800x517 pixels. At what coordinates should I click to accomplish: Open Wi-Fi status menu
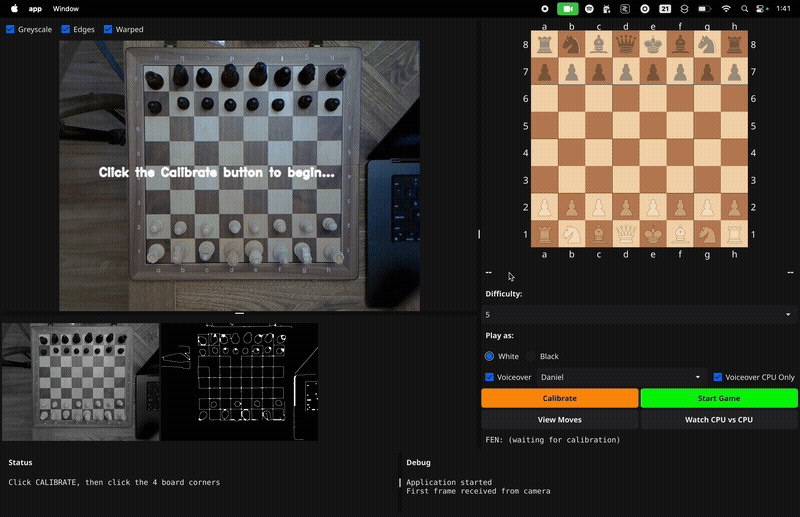[x=726, y=9]
